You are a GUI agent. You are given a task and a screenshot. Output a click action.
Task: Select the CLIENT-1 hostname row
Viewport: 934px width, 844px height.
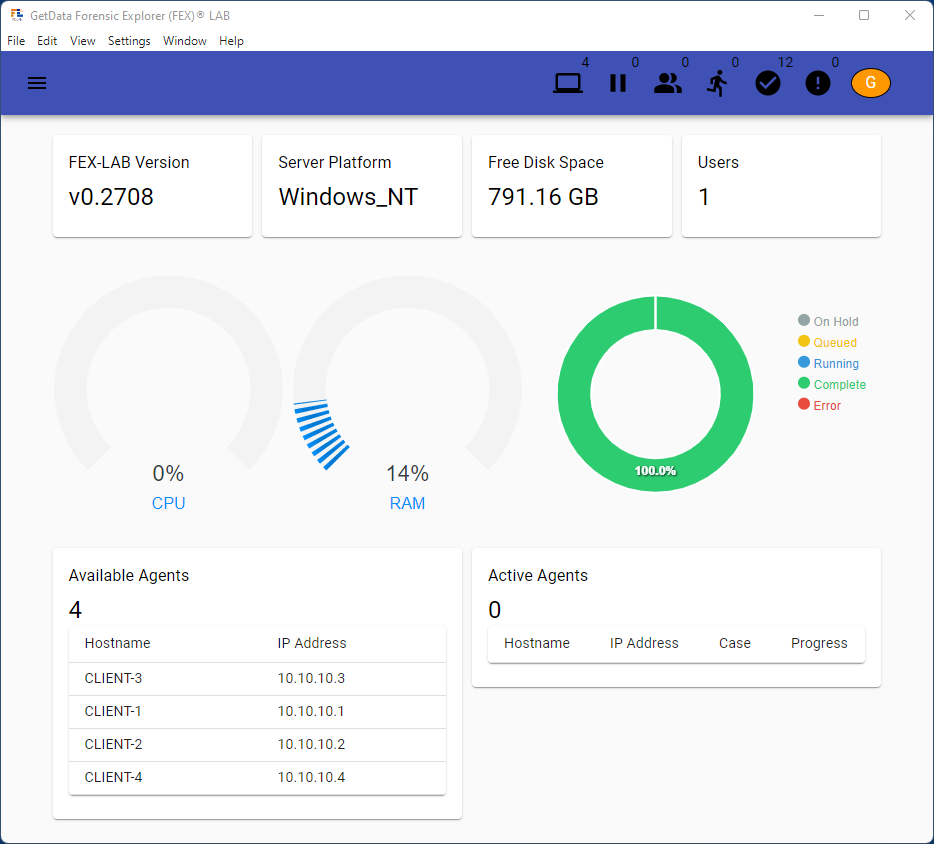[257, 711]
